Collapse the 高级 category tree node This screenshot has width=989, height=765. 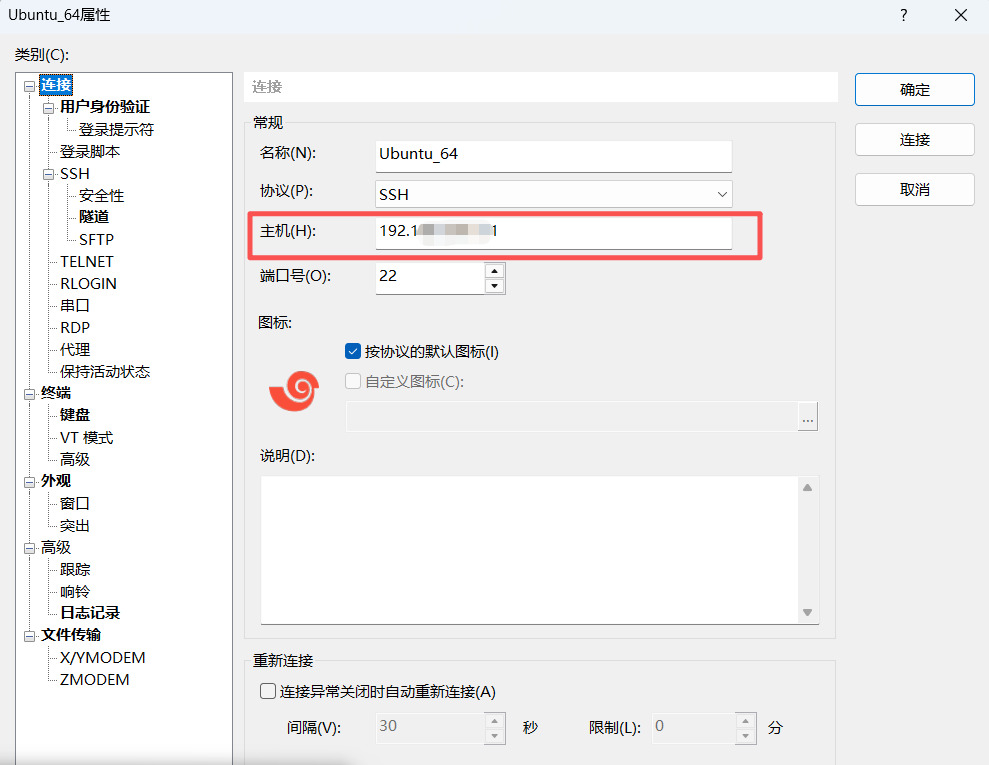30,548
